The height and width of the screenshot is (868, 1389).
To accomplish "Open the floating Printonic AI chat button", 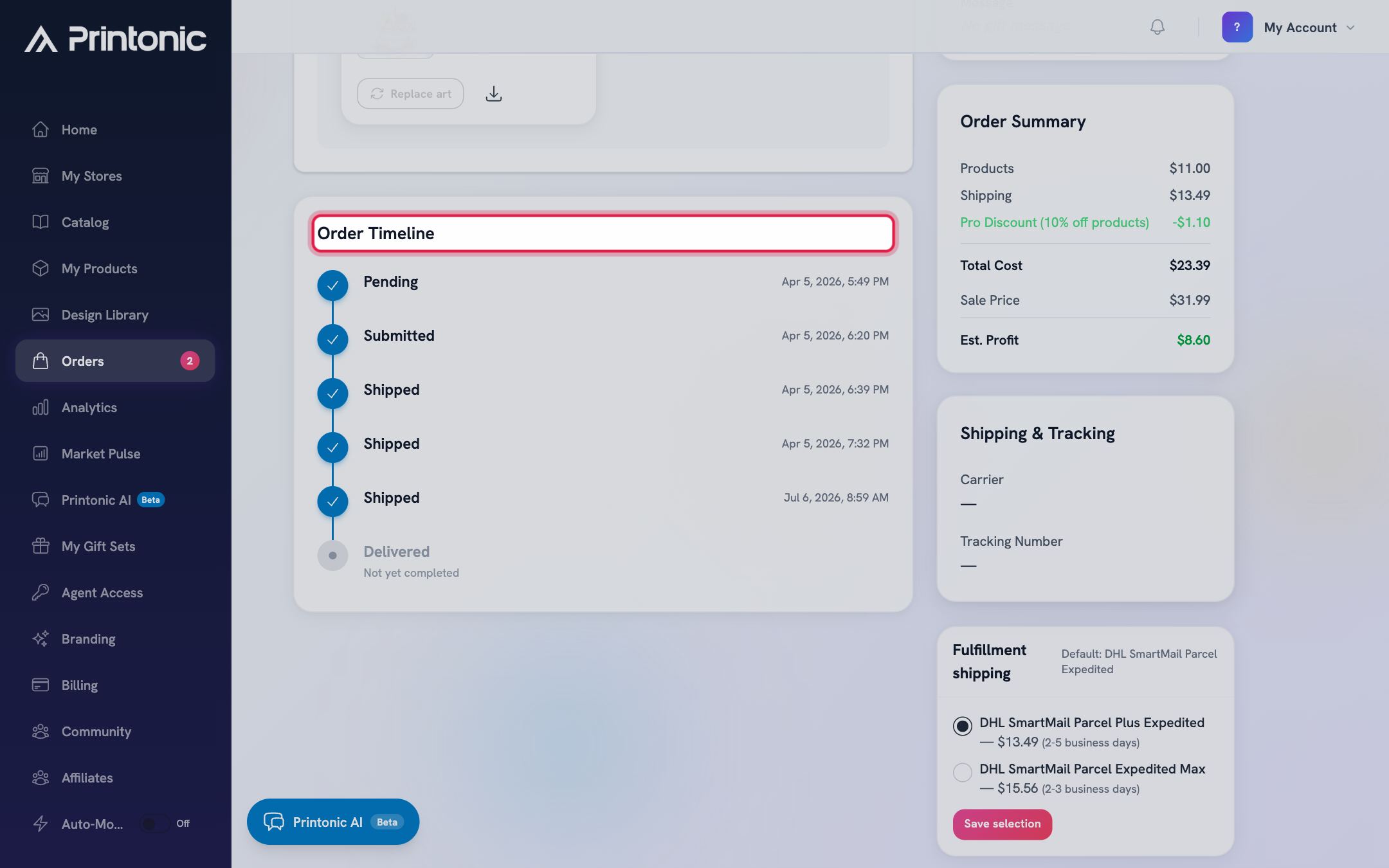I will pos(333,822).
